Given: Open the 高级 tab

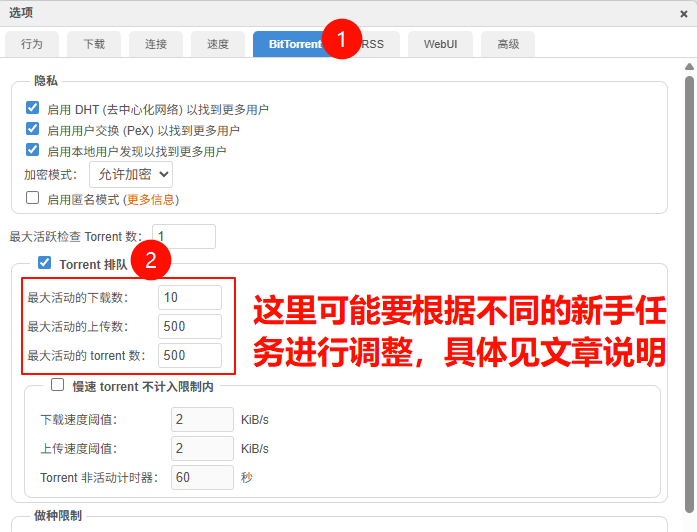Looking at the screenshot, I should coord(508,44).
